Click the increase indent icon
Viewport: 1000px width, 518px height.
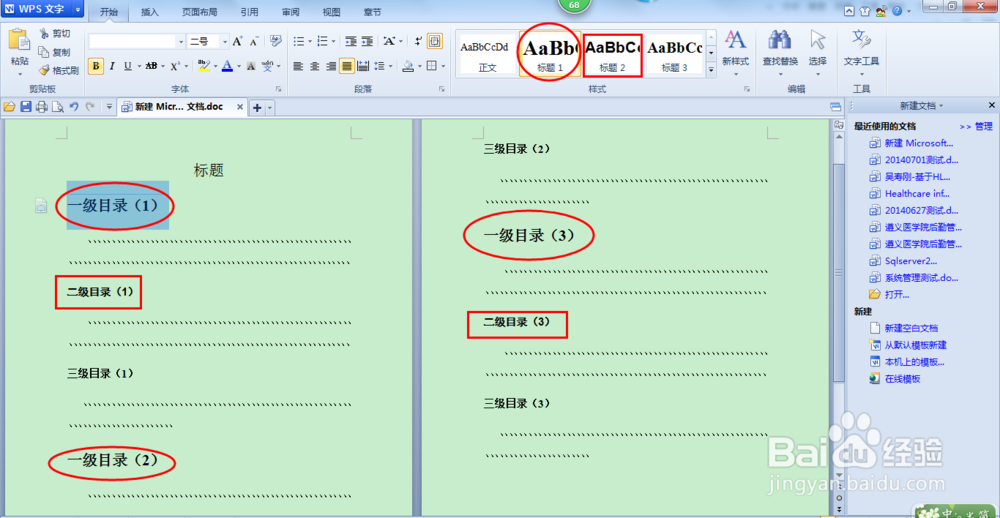(x=367, y=41)
